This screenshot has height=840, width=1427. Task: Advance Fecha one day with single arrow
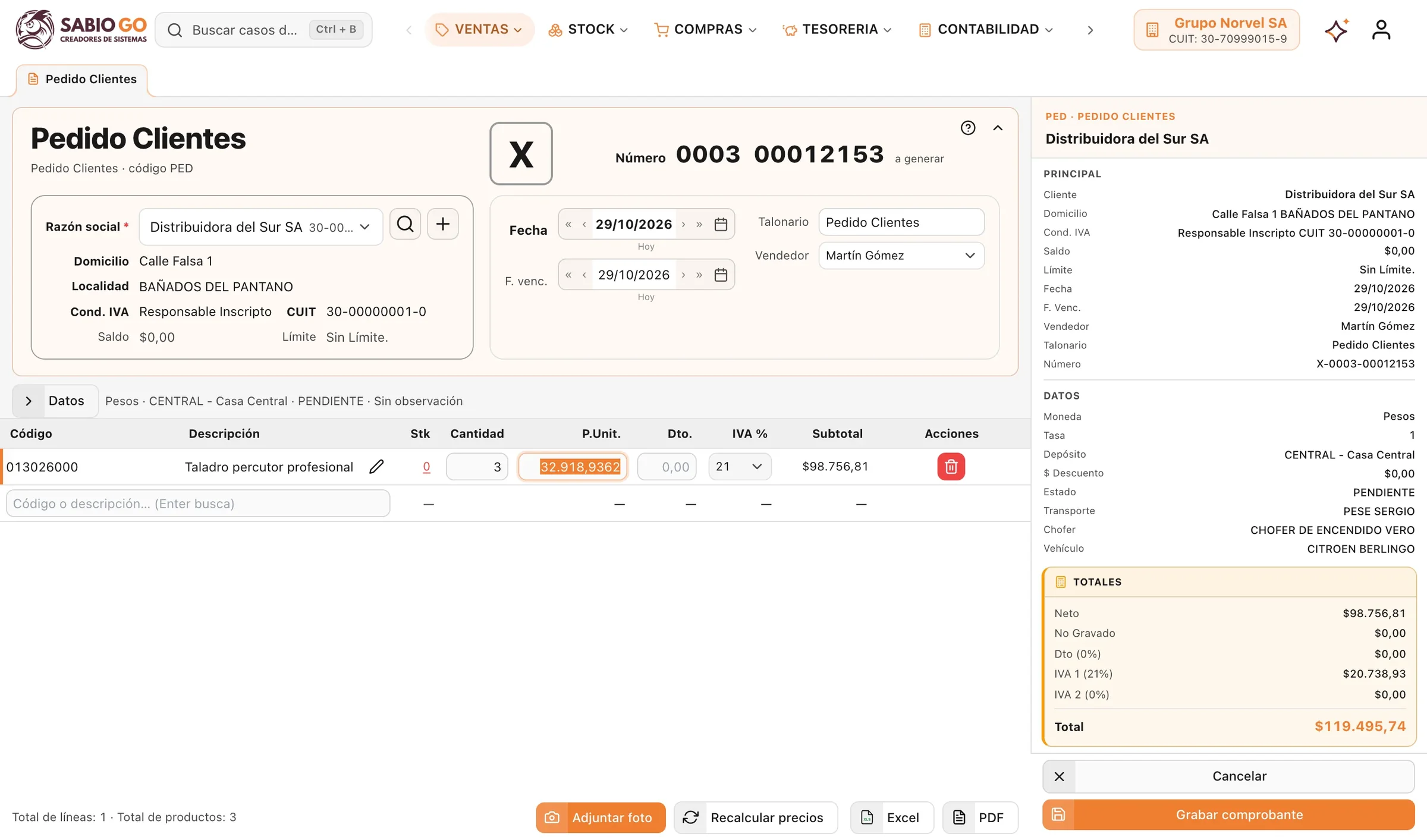pos(683,225)
